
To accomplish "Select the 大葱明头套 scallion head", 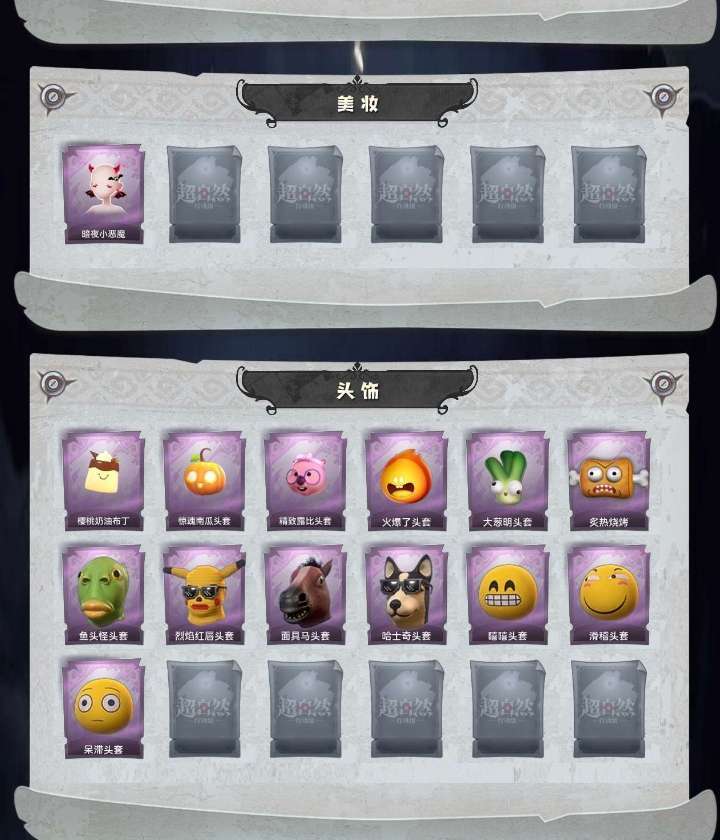I will point(507,481).
